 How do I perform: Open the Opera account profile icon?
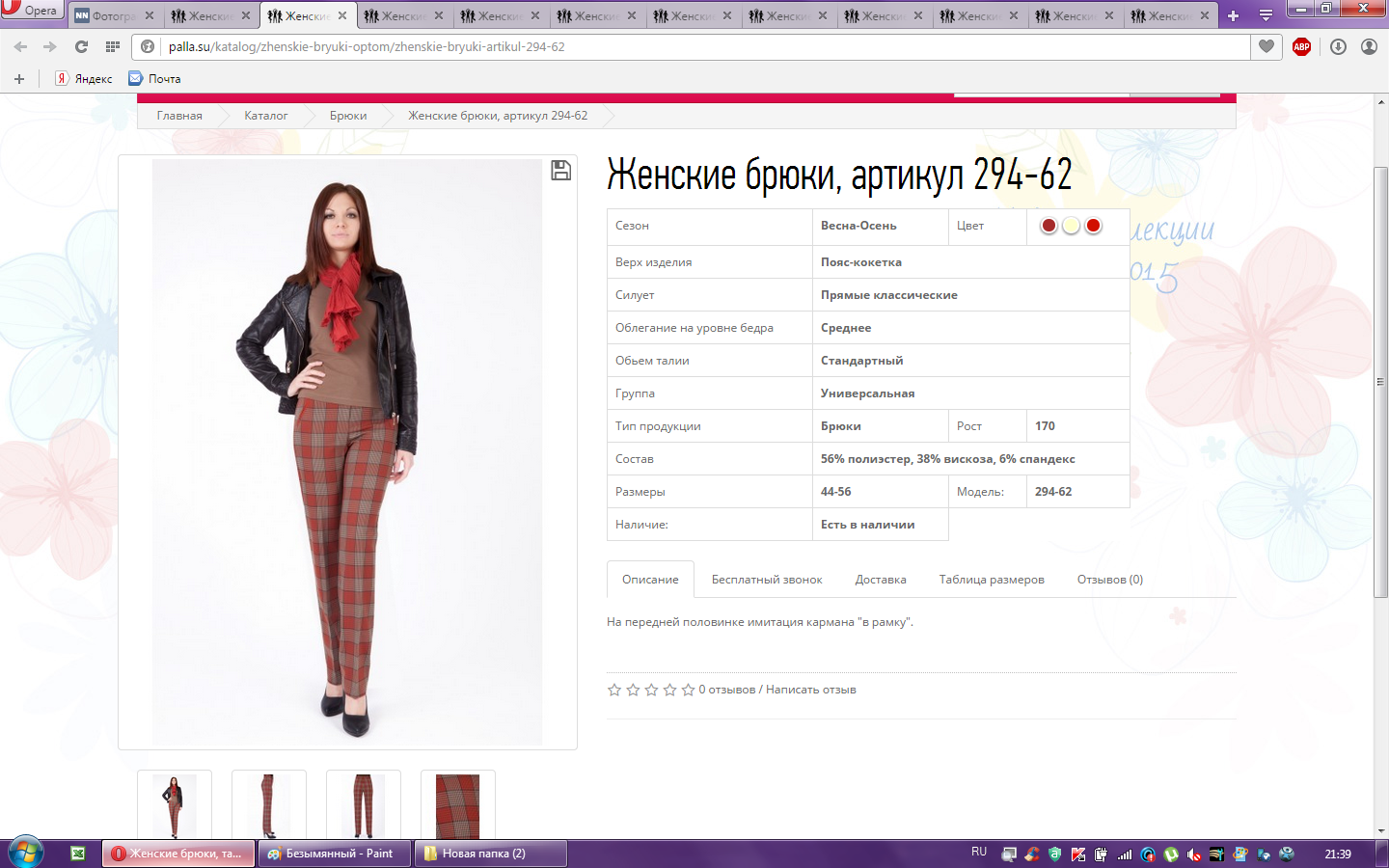click(1369, 46)
